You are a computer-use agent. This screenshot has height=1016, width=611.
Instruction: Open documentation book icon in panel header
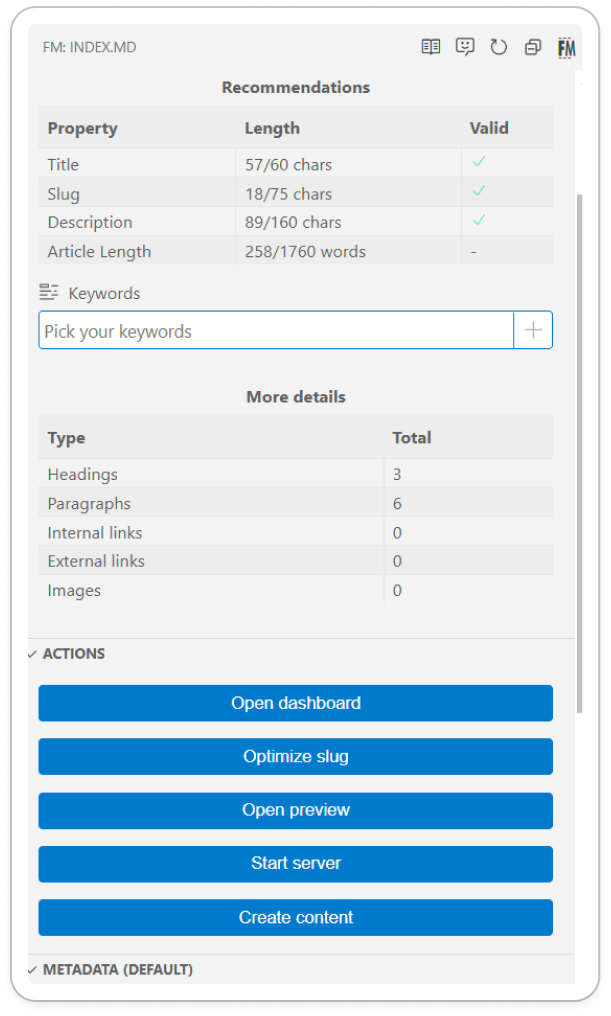(x=431, y=47)
